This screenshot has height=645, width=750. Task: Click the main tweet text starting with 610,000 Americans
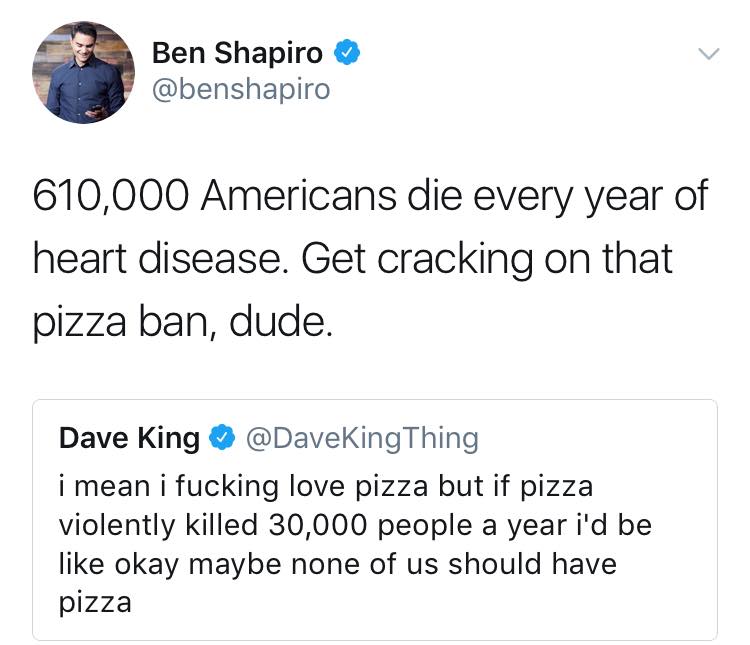point(370,259)
